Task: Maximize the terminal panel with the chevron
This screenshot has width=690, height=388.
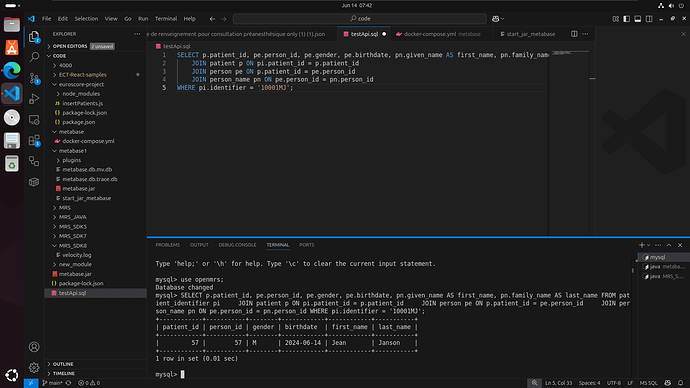Action: coord(669,245)
